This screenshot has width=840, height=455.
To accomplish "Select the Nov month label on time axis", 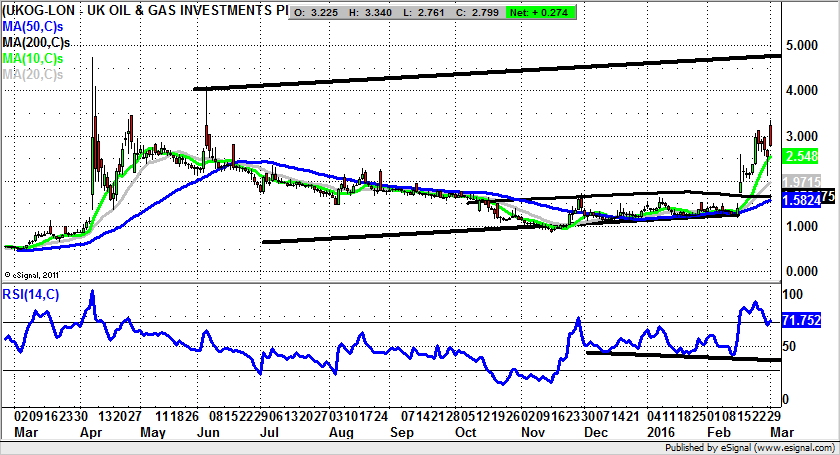I will click(536, 434).
